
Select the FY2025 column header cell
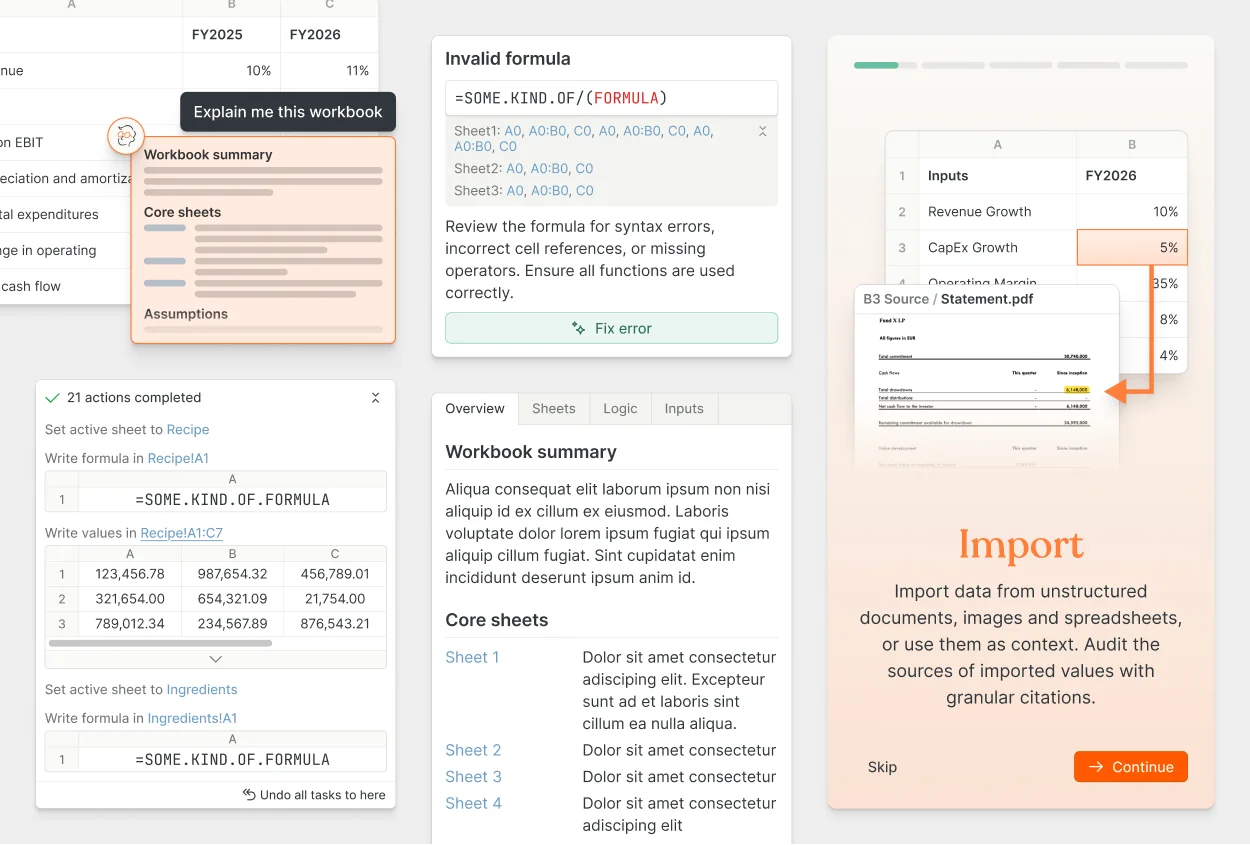click(x=232, y=34)
